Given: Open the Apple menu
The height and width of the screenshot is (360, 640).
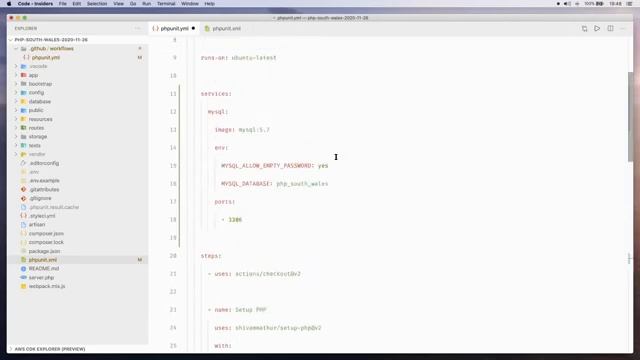Looking at the screenshot, I should pyautogui.click(x=9, y=4).
